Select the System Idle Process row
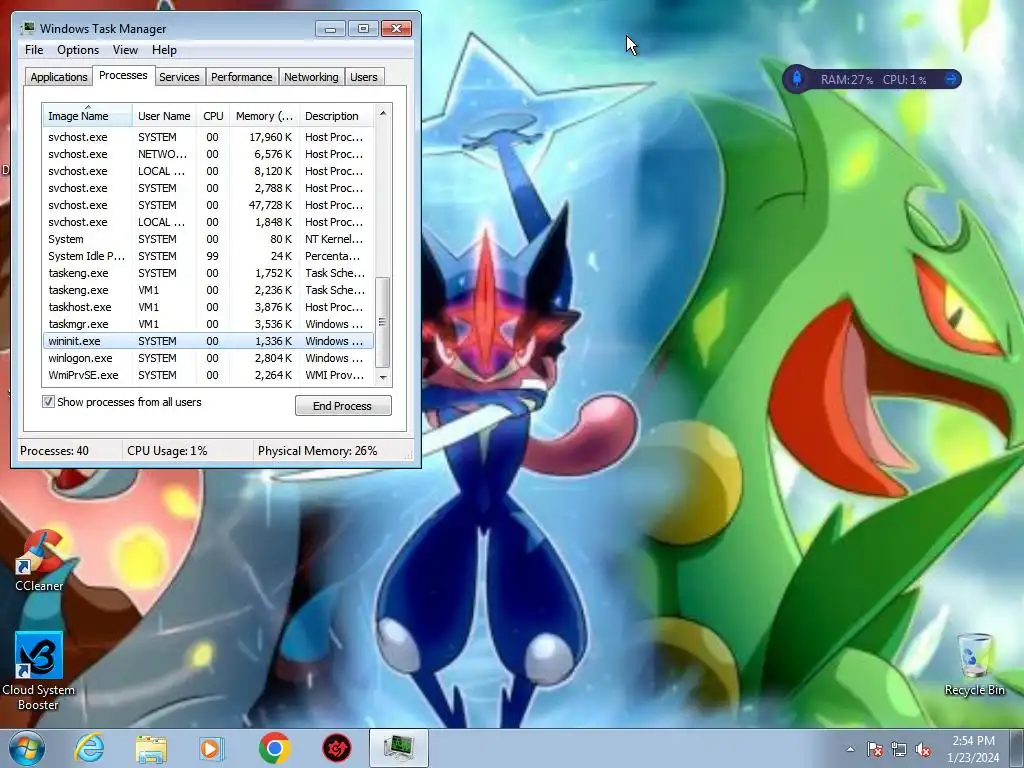The image size is (1024, 768). 208,256
